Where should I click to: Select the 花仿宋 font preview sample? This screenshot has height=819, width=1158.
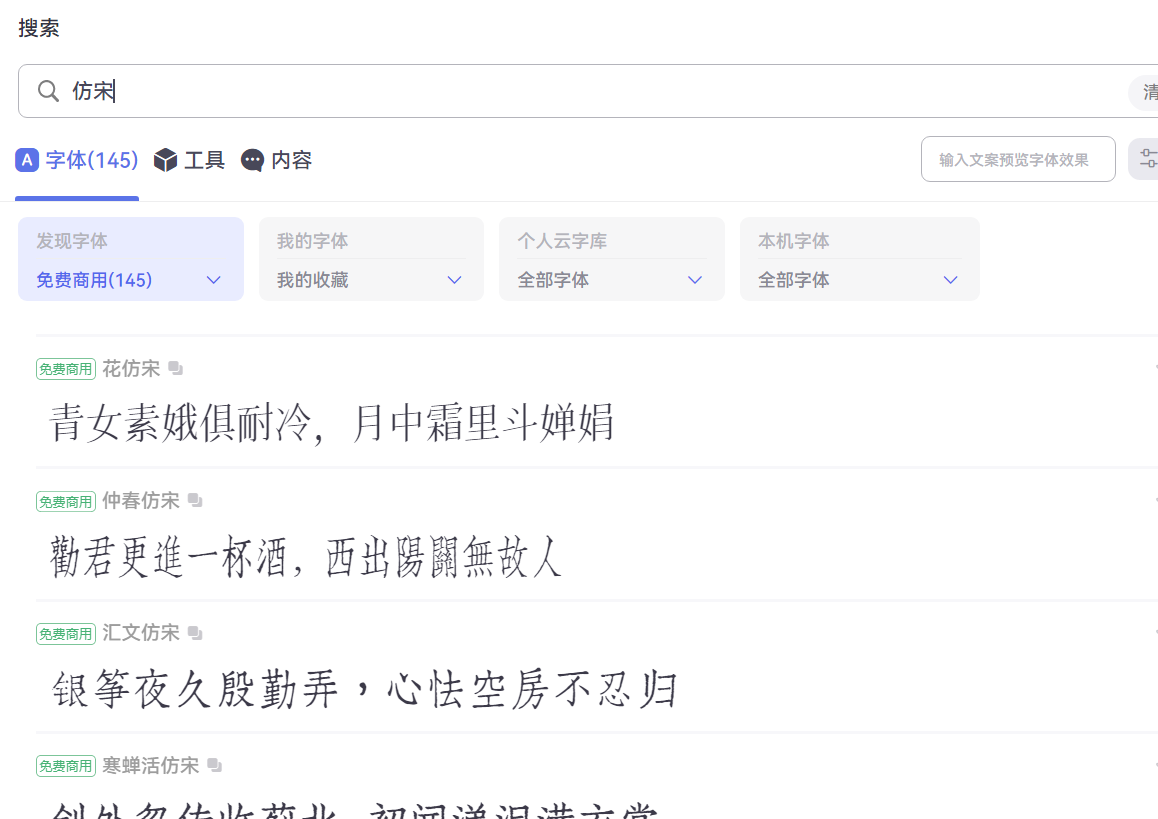[x=332, y=423]
